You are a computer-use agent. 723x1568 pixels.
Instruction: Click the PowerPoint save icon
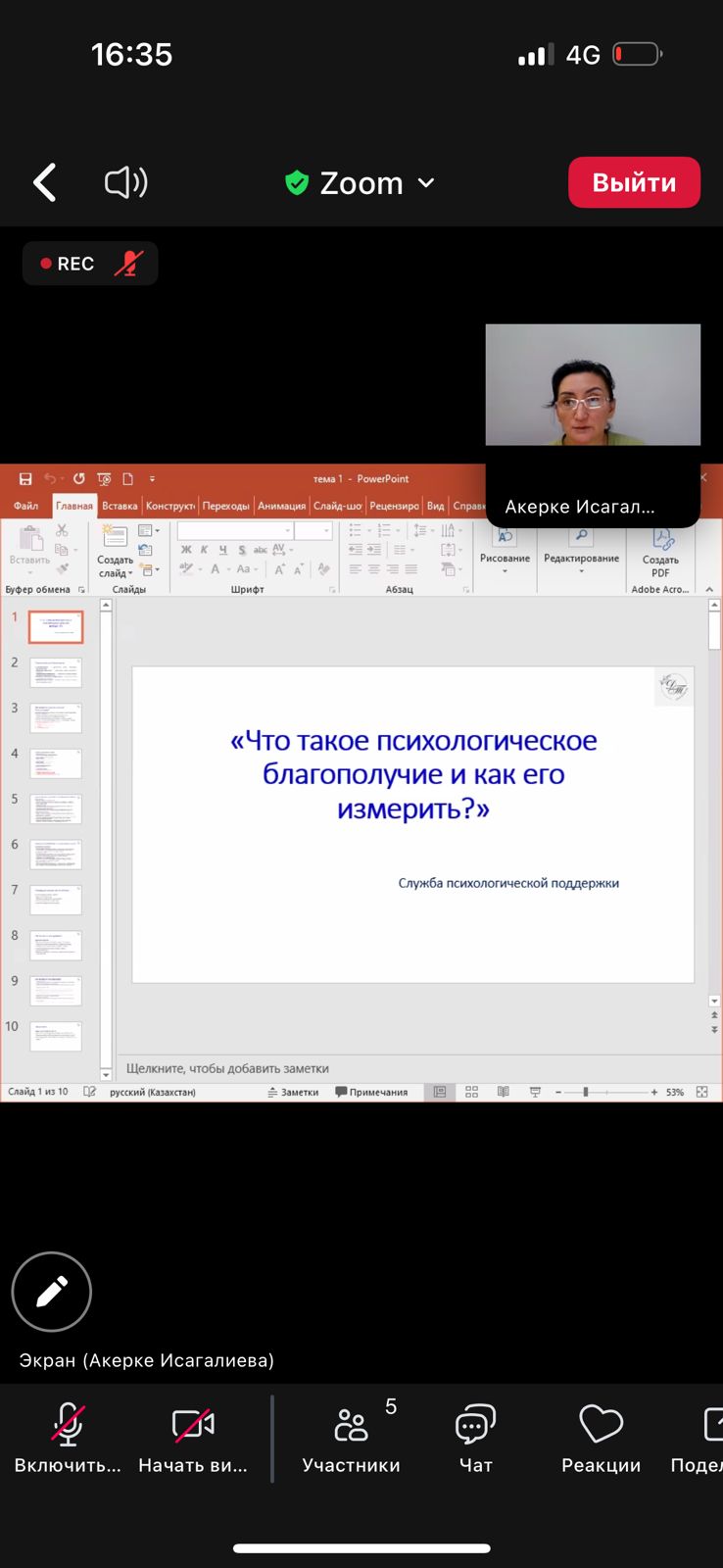pyautogui.click(x=25, y=479)
